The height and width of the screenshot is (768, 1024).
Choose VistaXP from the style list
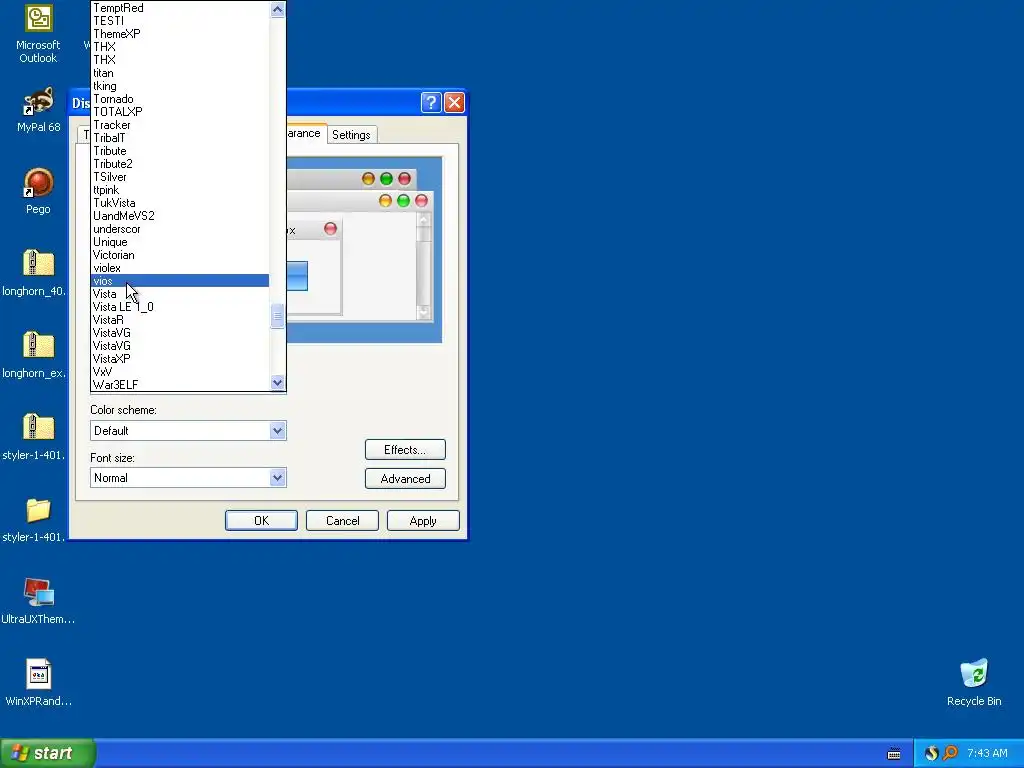coord(180,359)
